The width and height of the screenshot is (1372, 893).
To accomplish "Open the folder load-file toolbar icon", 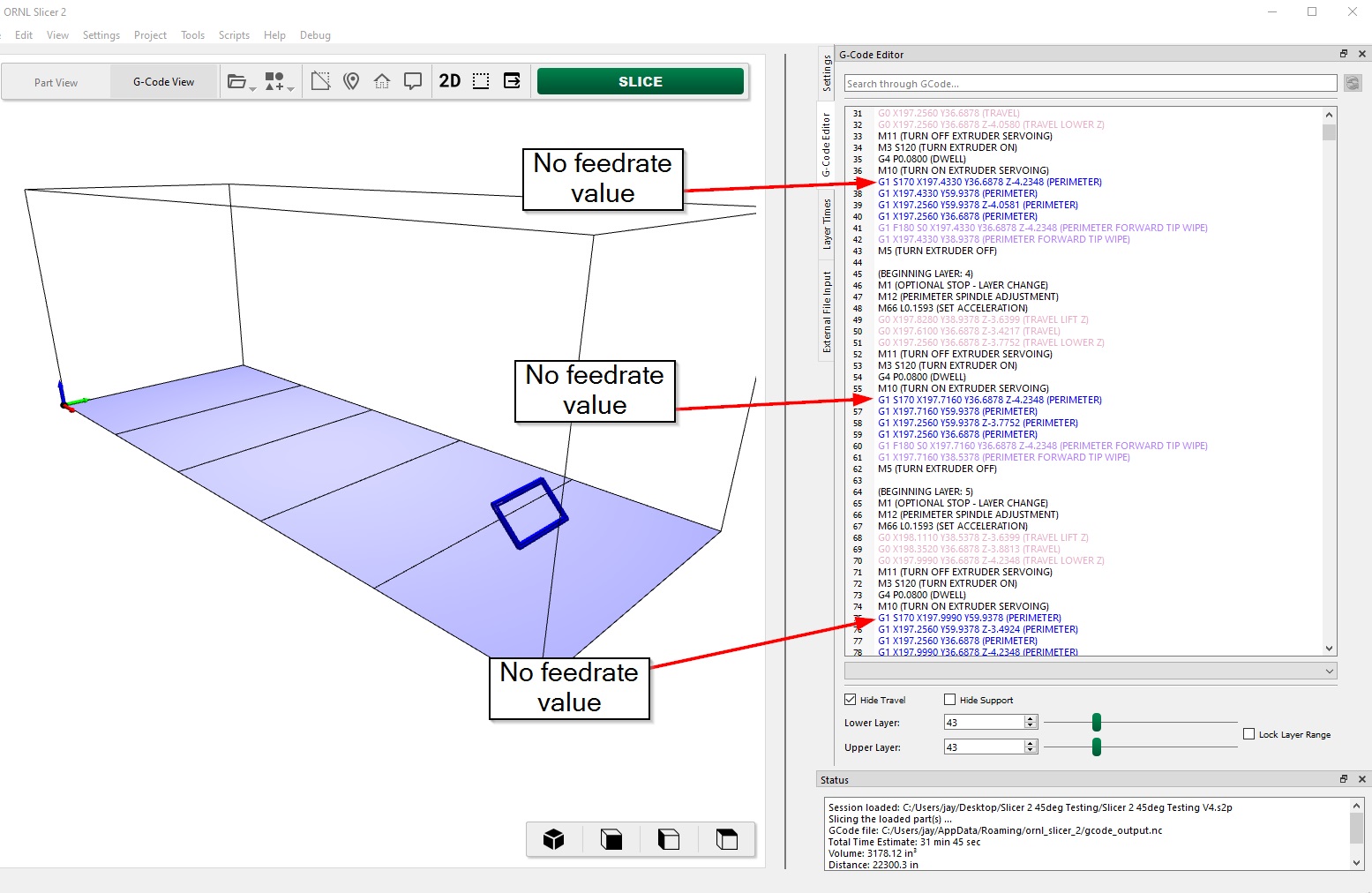I will tap(236, 81).
